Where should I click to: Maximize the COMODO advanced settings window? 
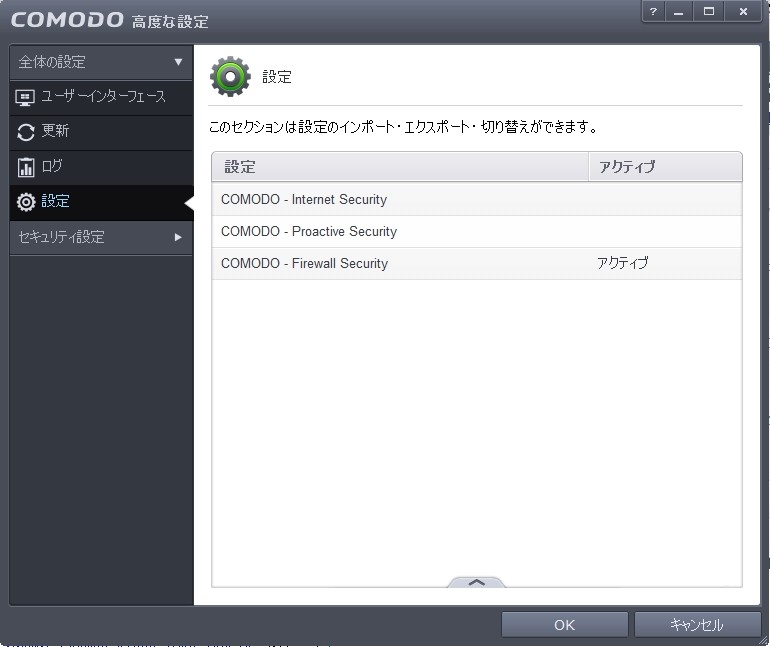point(709,12)
